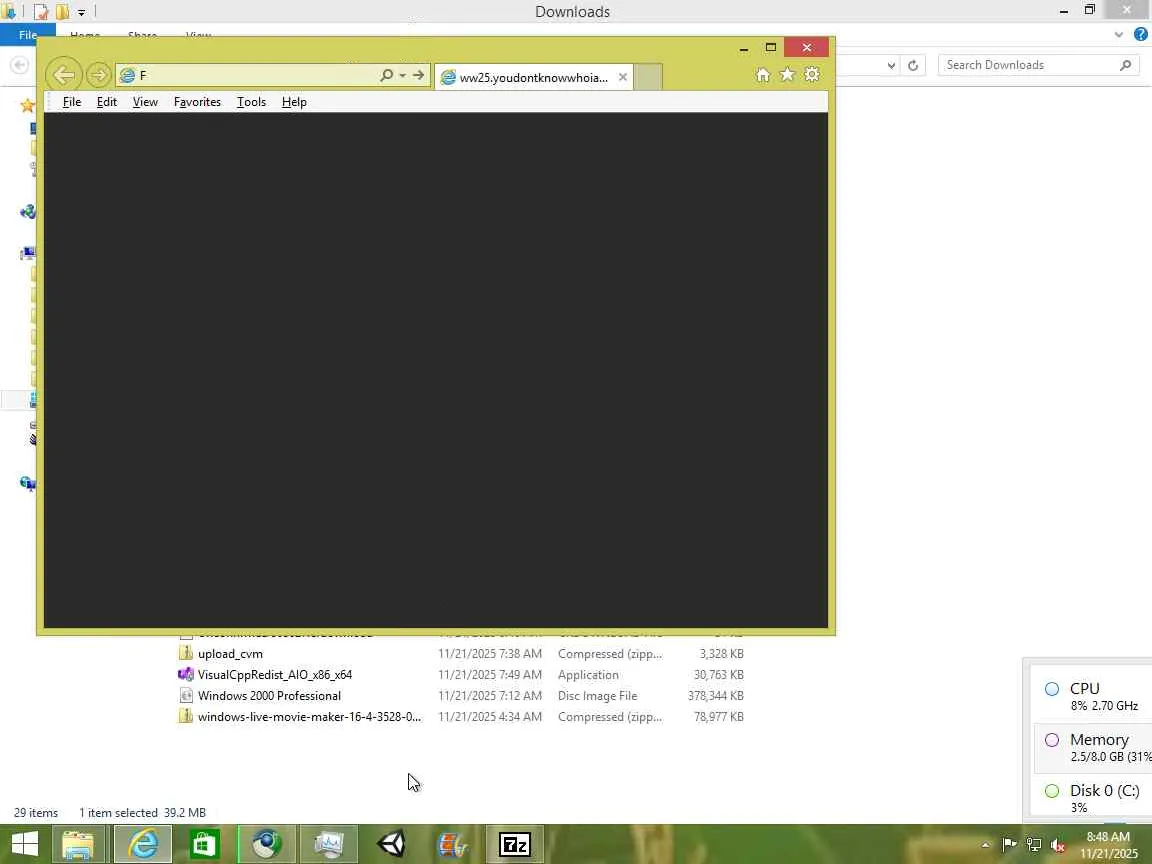1152x864 pixels.
Task: Open the Explorer address history dropdown
Action: pos(891,65)
